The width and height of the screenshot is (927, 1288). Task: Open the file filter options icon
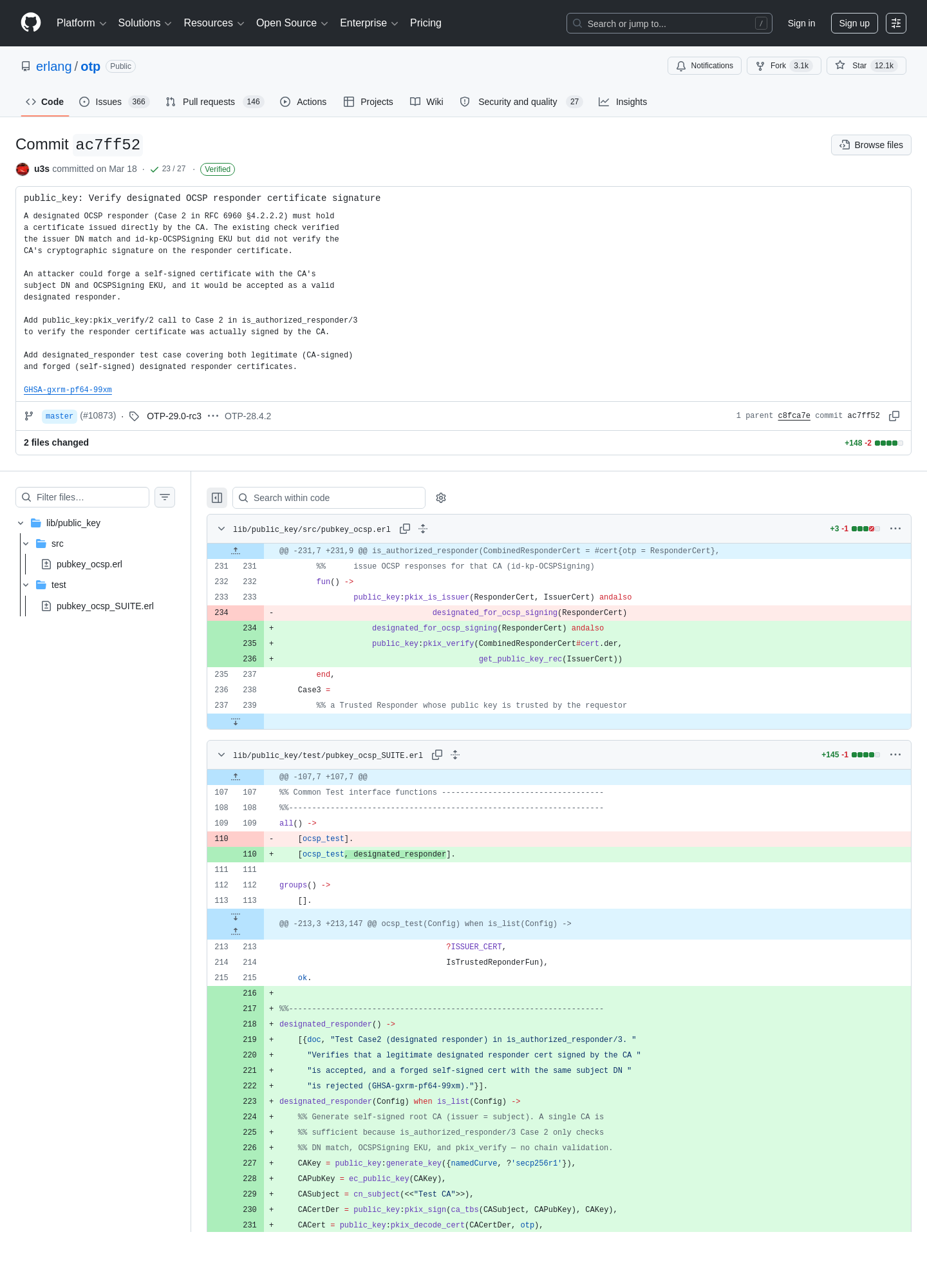pyautogui.click(x=165, y=497)
